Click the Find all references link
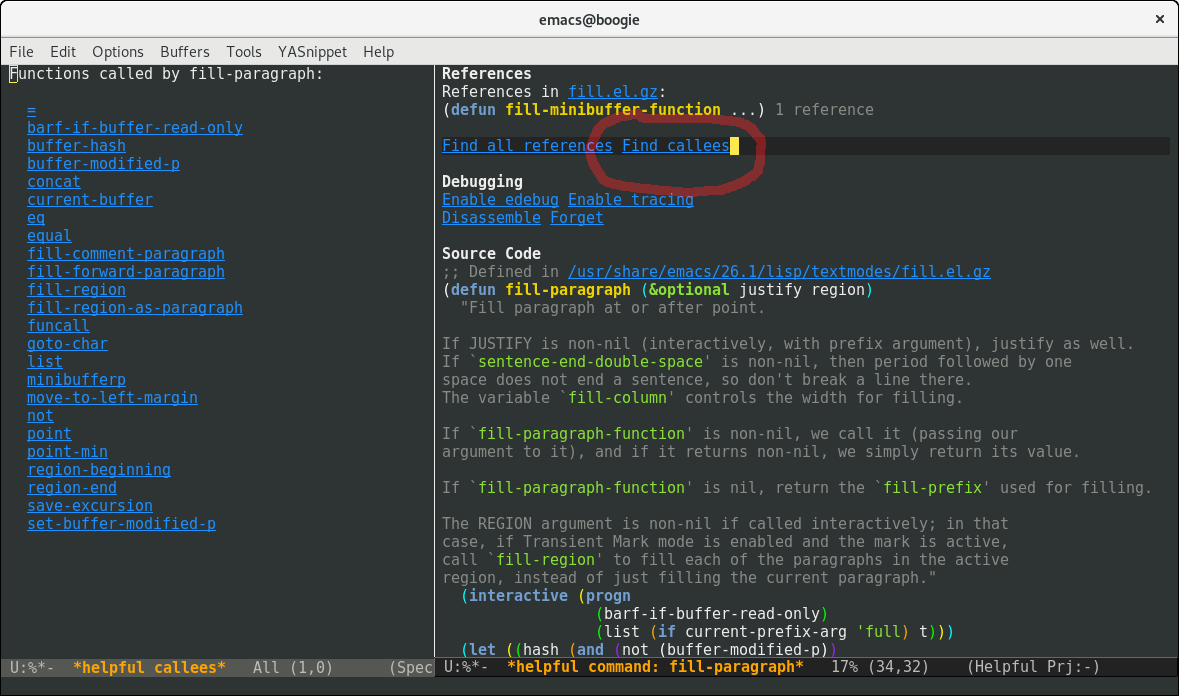This screenshot has height=696, width=1179. (x=527, y=146)
